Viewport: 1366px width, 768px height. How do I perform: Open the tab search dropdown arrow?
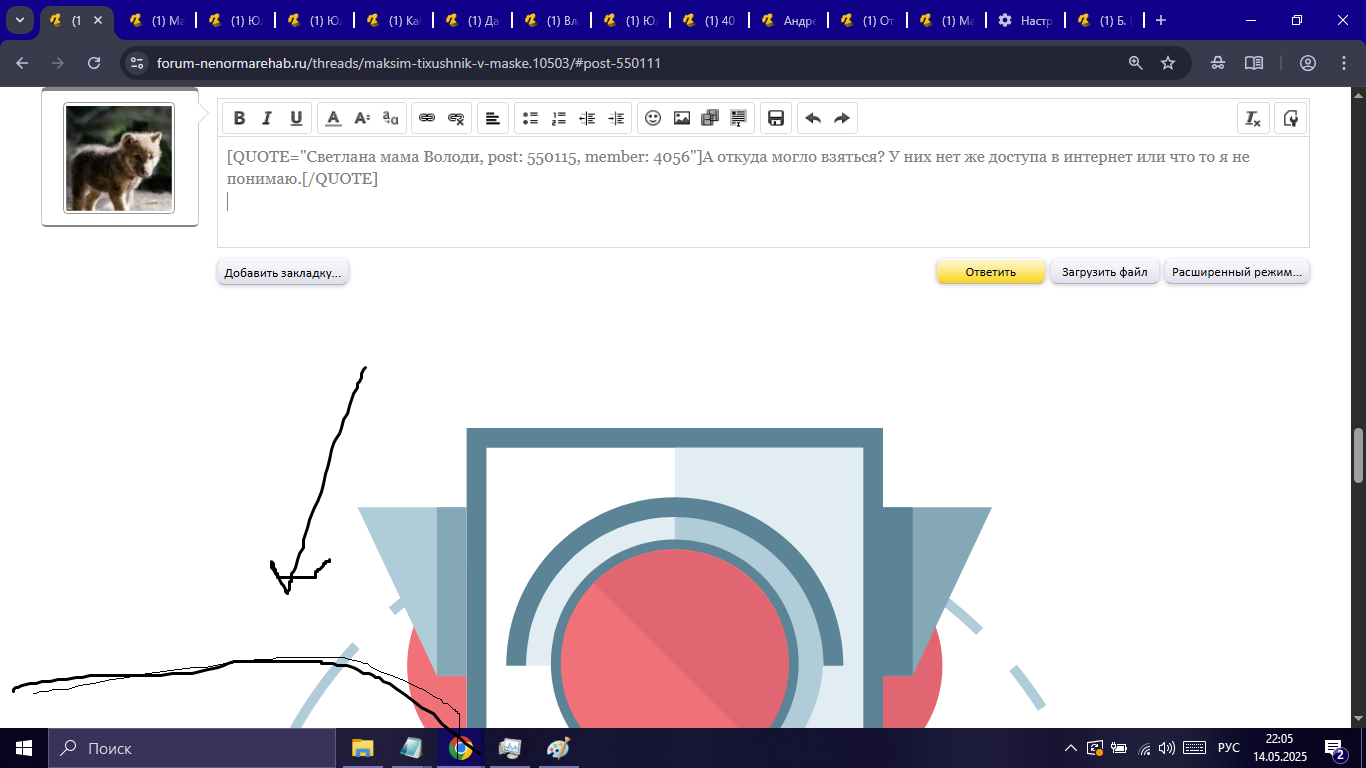pos(19,20)
